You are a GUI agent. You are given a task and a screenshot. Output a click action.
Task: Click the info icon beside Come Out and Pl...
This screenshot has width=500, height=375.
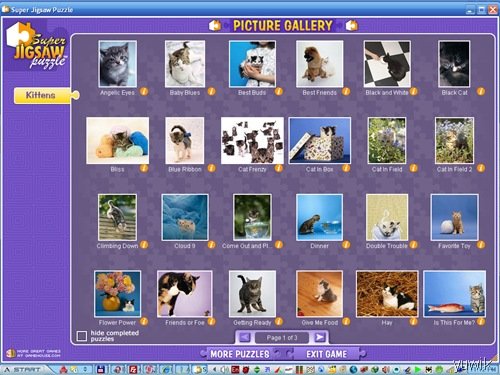pyautogui.click(x=279, y=245)
